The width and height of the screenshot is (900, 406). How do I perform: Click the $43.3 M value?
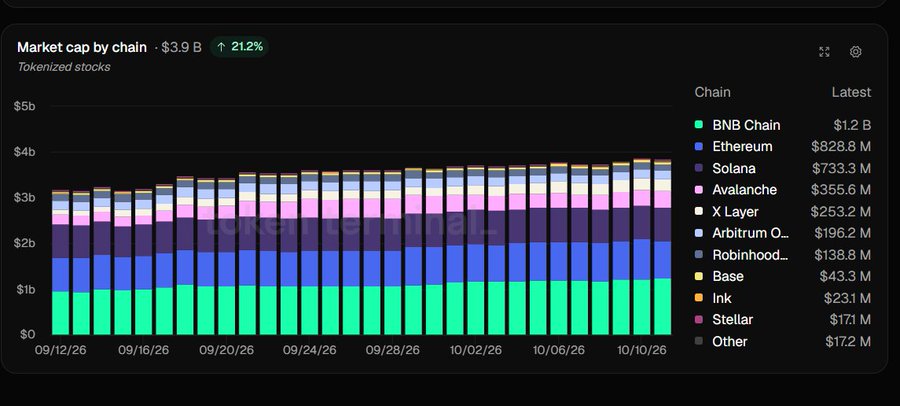point(845,276)
